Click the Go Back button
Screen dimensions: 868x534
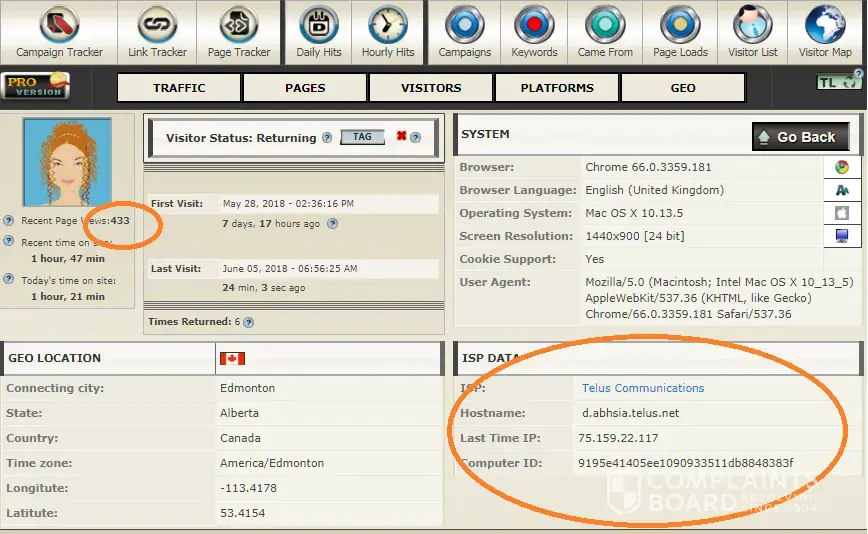click(800, 137)
